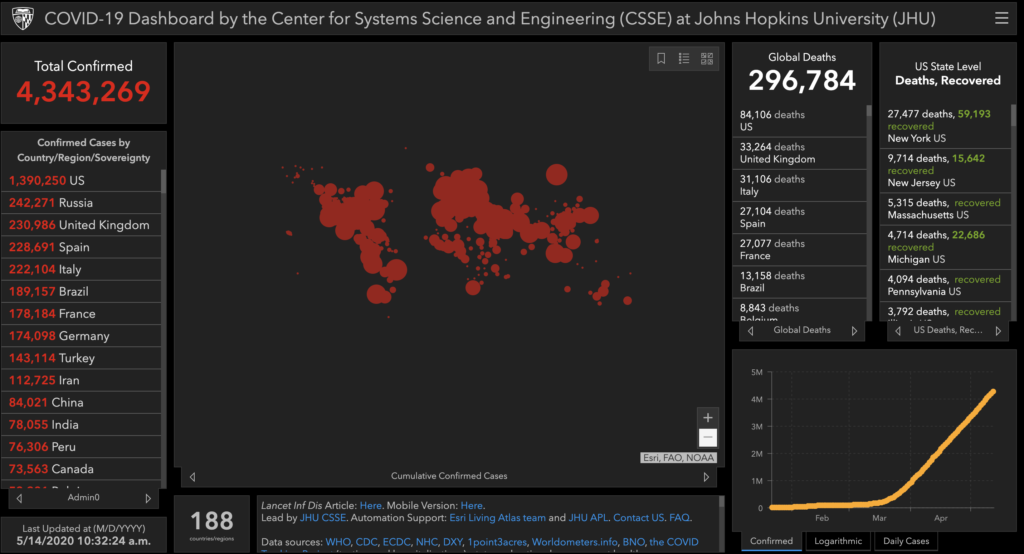Click right arrow beside US Deaths, Rec... pager
The image size is (1024, 554).
[x=998, y=331]
